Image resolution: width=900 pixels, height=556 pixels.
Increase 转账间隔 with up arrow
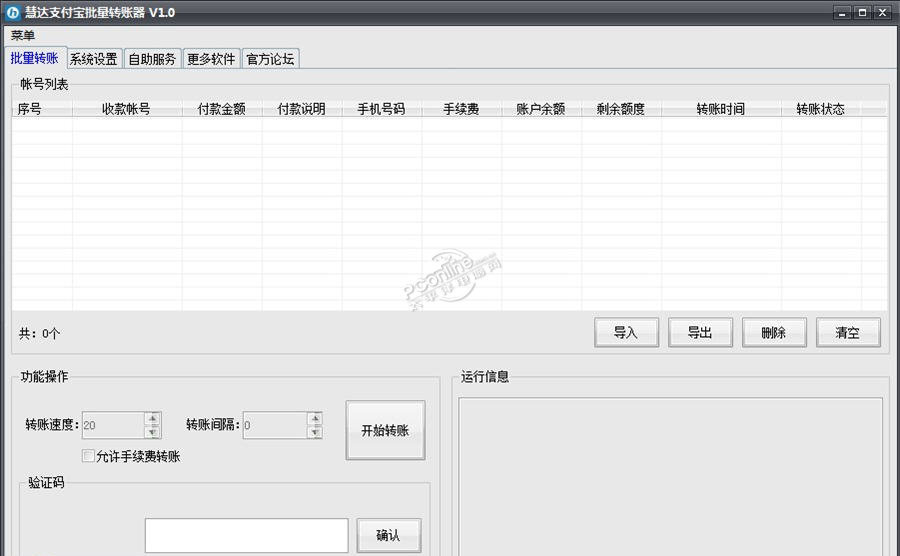(315, 418)
